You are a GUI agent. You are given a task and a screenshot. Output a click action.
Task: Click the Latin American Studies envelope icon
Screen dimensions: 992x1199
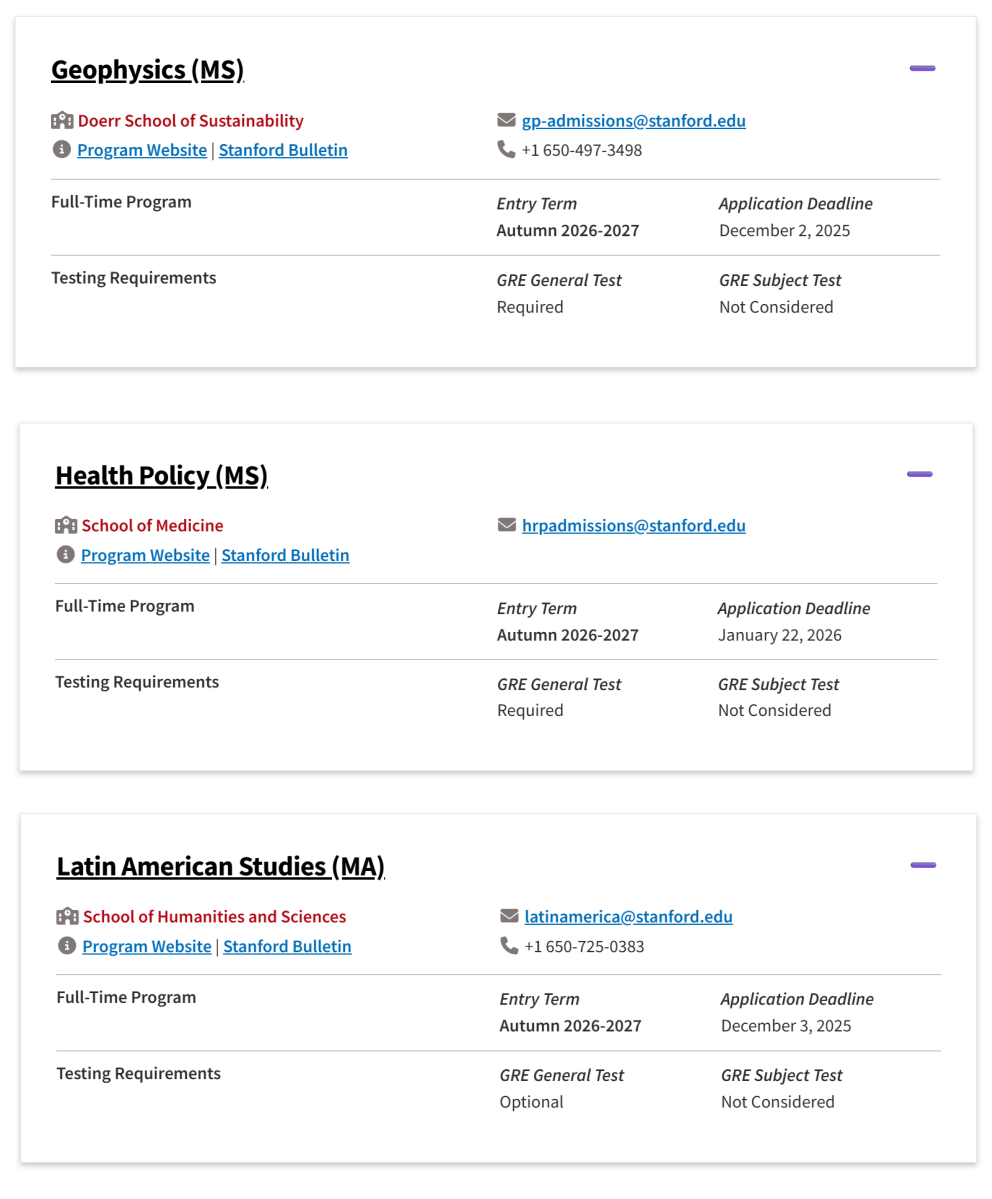(x=509, y=917)
